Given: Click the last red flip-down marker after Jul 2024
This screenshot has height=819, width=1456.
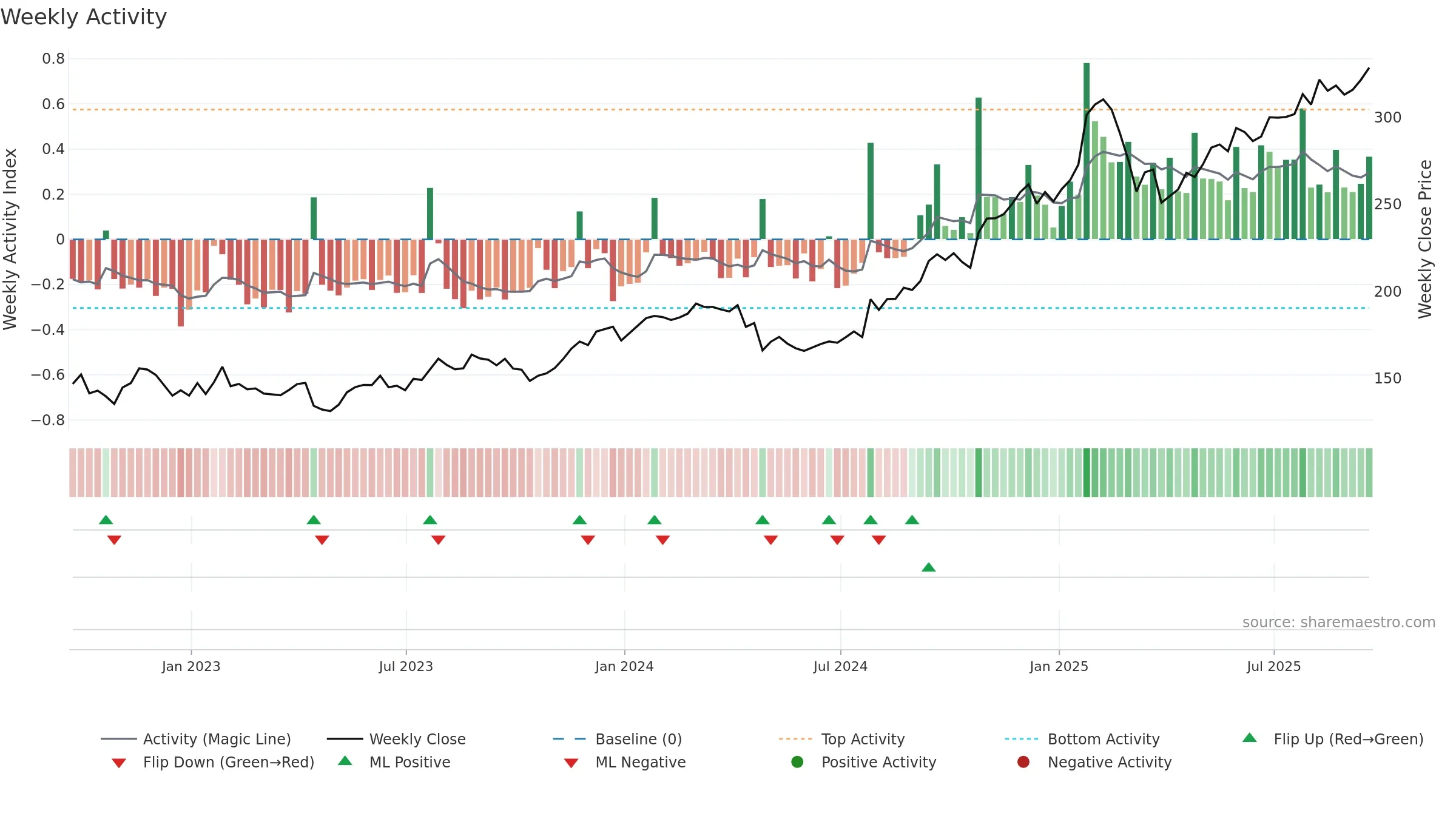Looking at the screenshot, I should 879,540.
